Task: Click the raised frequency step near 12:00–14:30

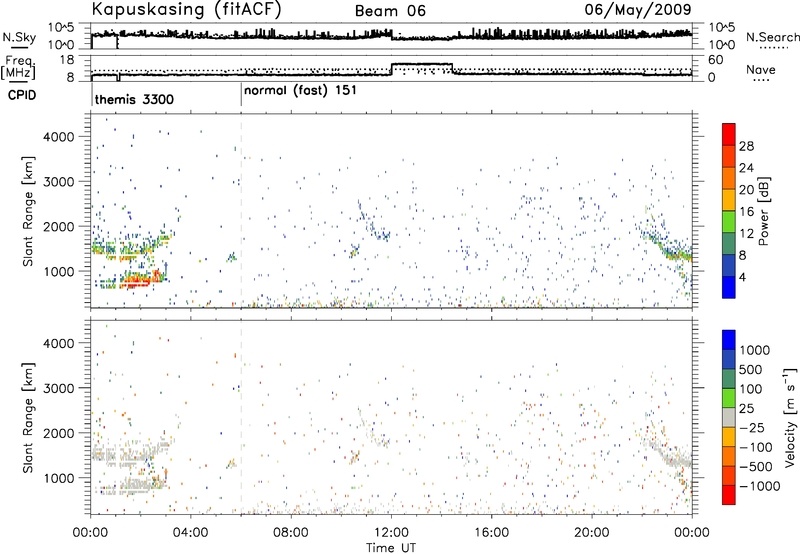Action: pos(422,65)
